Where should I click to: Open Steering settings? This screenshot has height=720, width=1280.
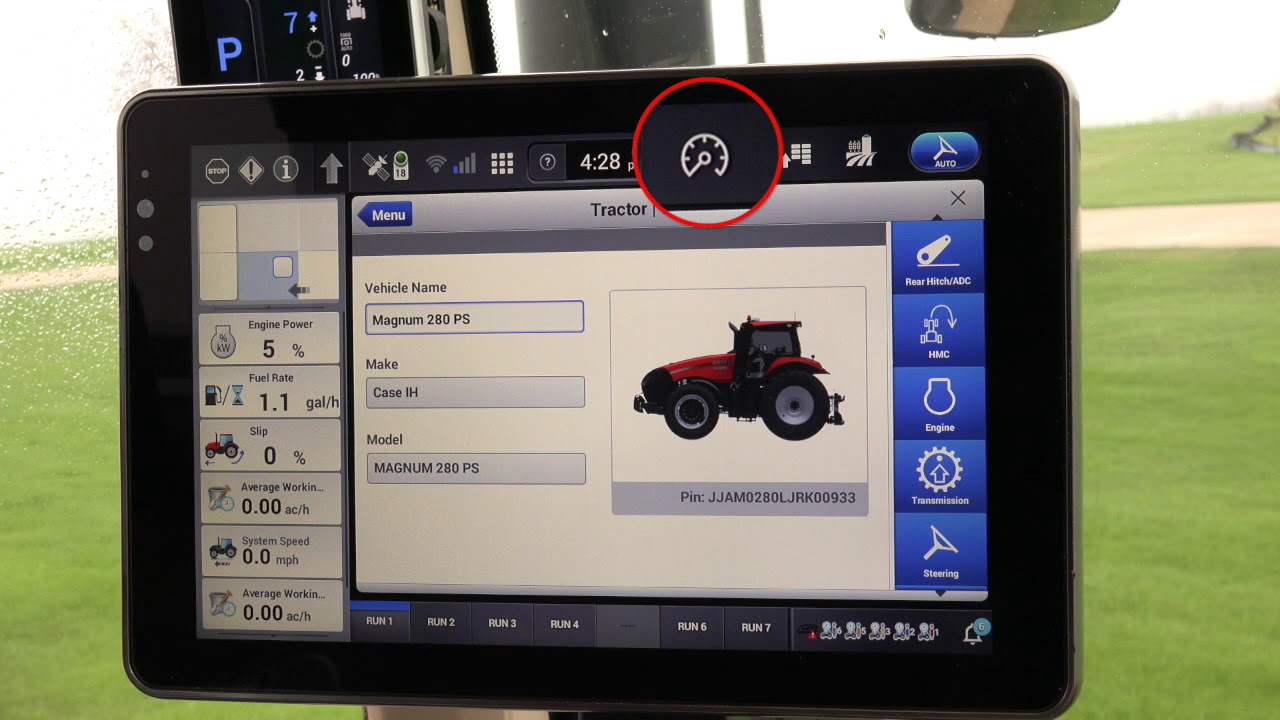pyautogui.click(x=940, y=549)
